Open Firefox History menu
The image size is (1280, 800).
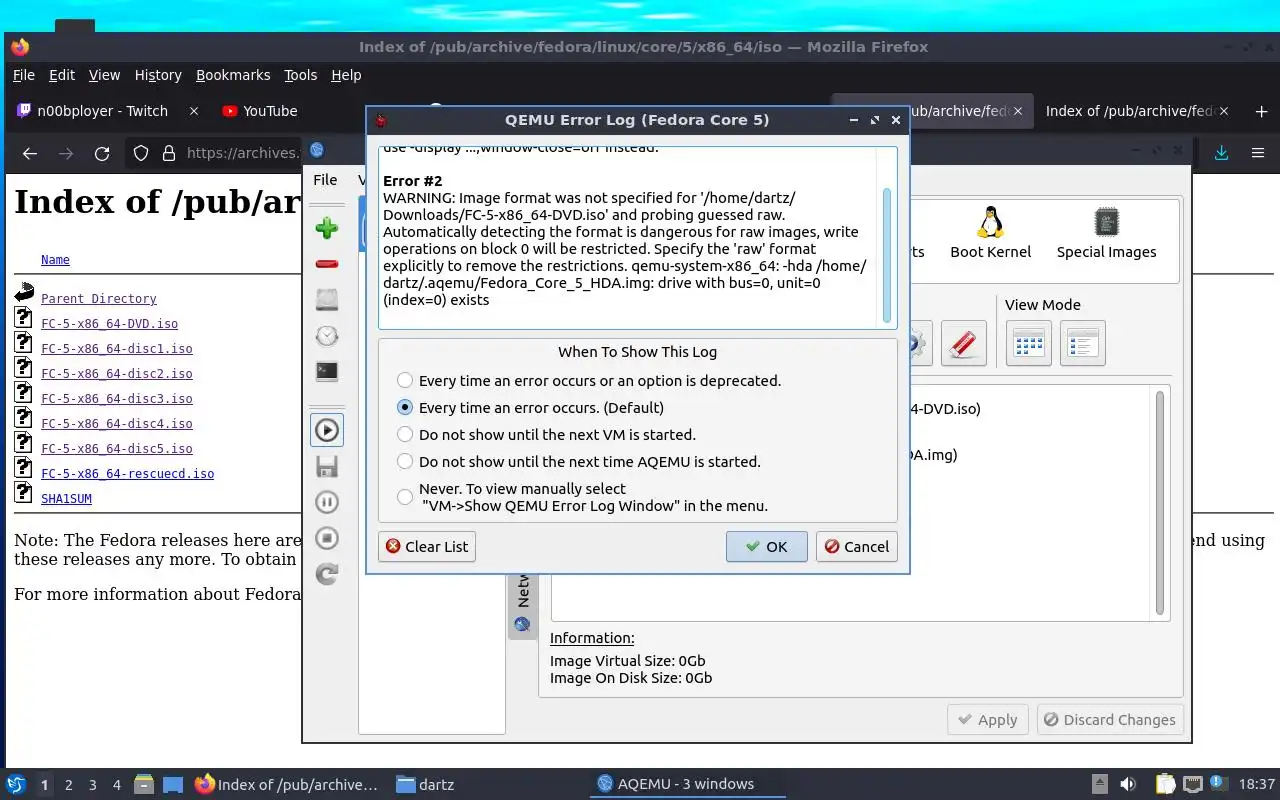158,75
